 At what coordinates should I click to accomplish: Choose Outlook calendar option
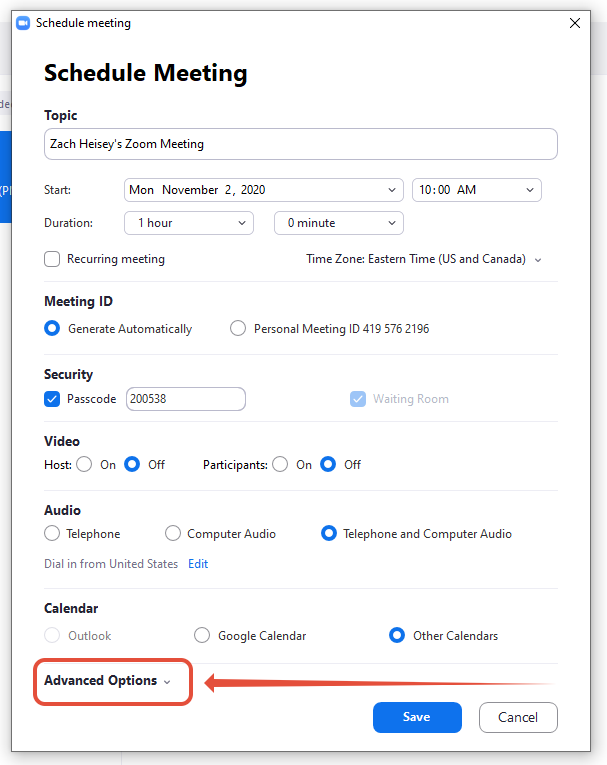(x=52, y=636)
